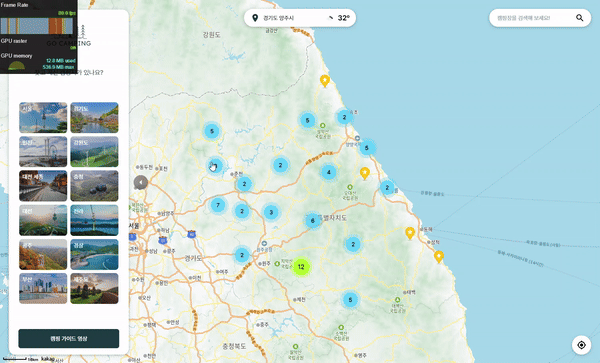Screen dimensions: 600x363
Task: Select the 부산 skyline thumbnail
Action: 43,288
